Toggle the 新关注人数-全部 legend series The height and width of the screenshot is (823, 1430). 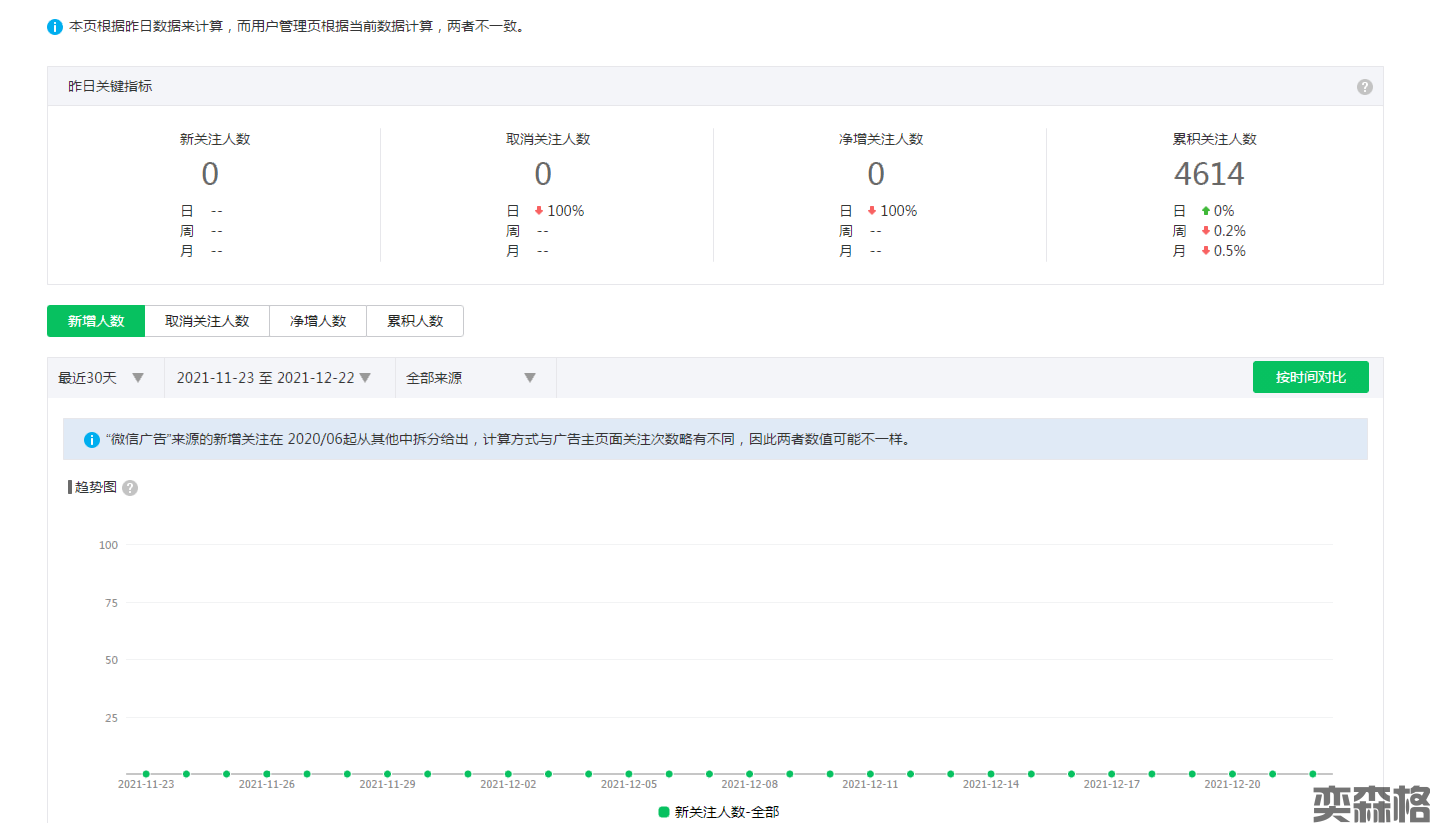718,812
